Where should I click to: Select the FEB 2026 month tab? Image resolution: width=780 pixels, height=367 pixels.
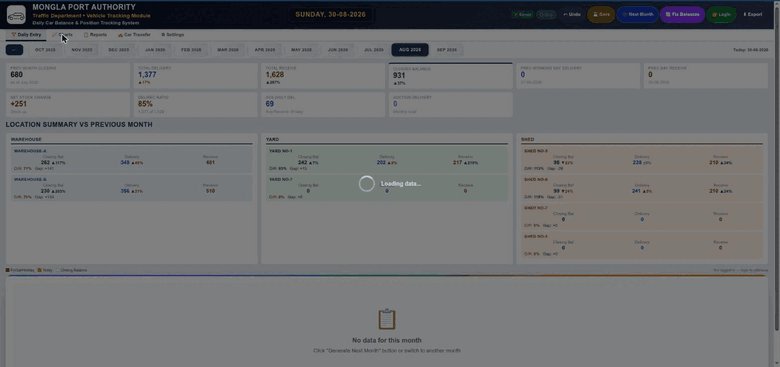click(191, 50)
